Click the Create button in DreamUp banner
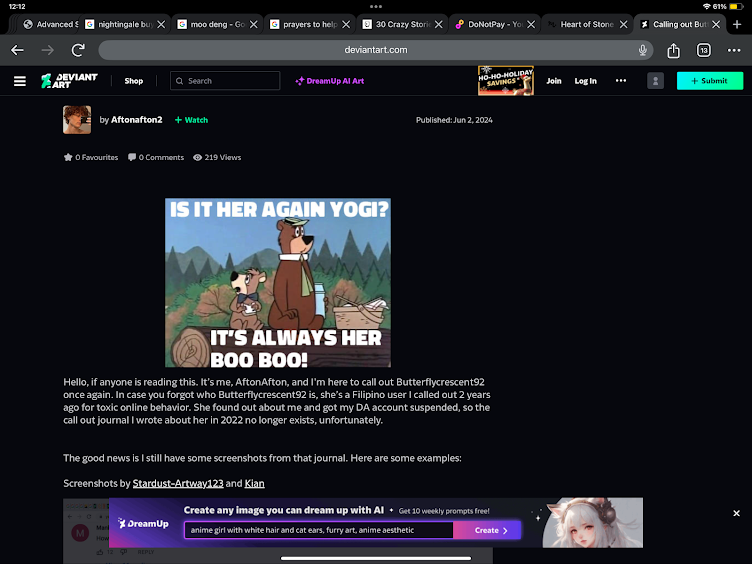The image size is (752, 564). pyautogui.click(x=487, y=530)
